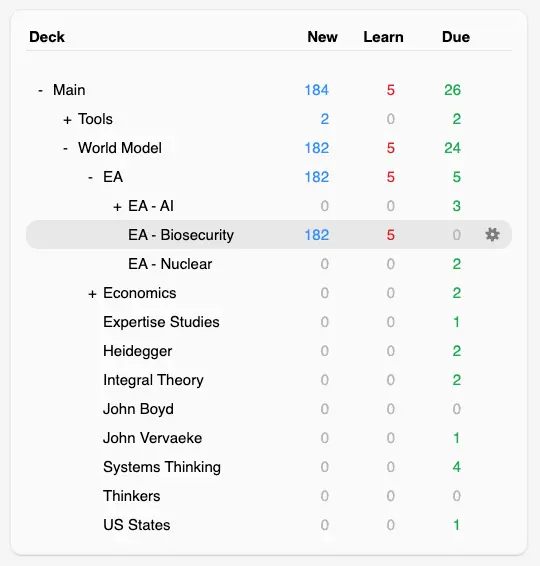Open the Thinkers deck
Image resolution: width=540 pixels, height=566 pixels.
pyautogui.click(x=131, y=496)
